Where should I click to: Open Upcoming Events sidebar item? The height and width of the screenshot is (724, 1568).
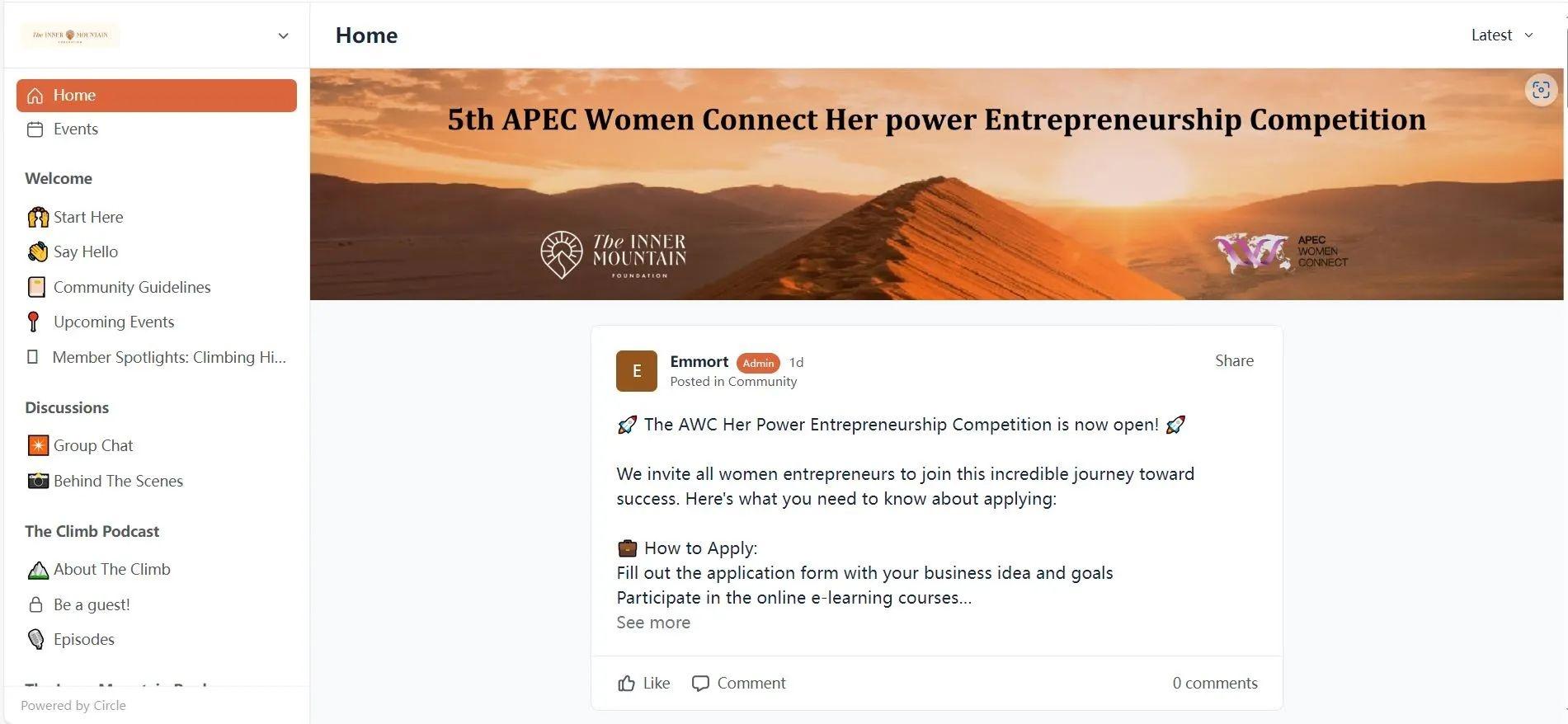tap(114, 322)
